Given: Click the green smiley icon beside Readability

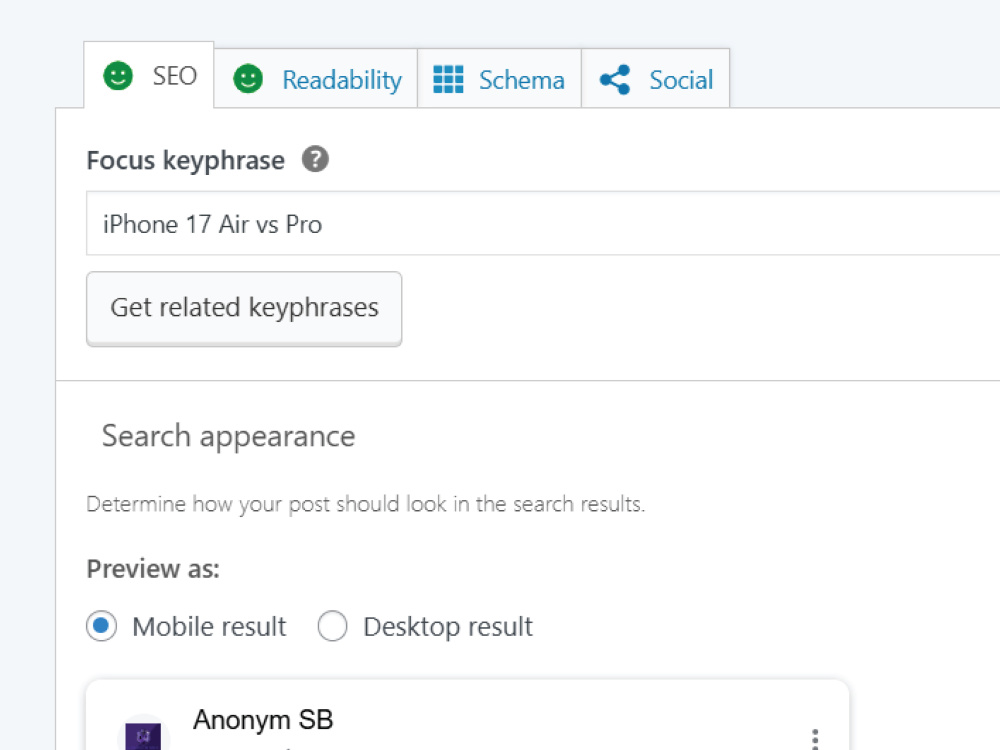Looking at the screenshot, I should [248, 79].
